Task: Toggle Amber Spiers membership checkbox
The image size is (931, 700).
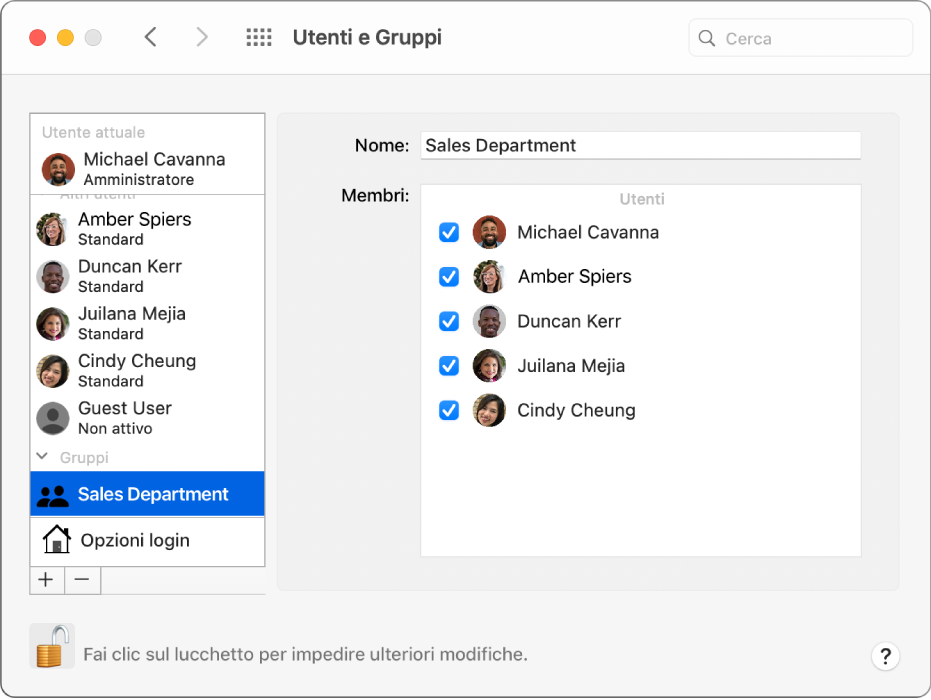Action: (x=449, y=277)
